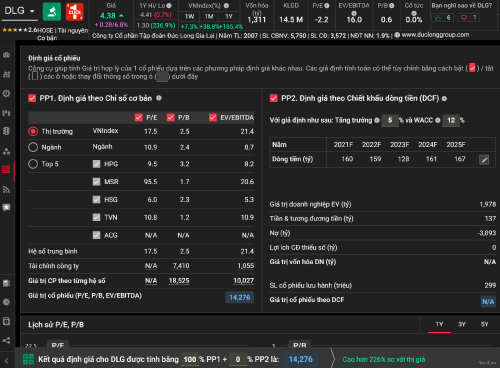Click the info icon next to VNIndex(%)

coord(226,6)
